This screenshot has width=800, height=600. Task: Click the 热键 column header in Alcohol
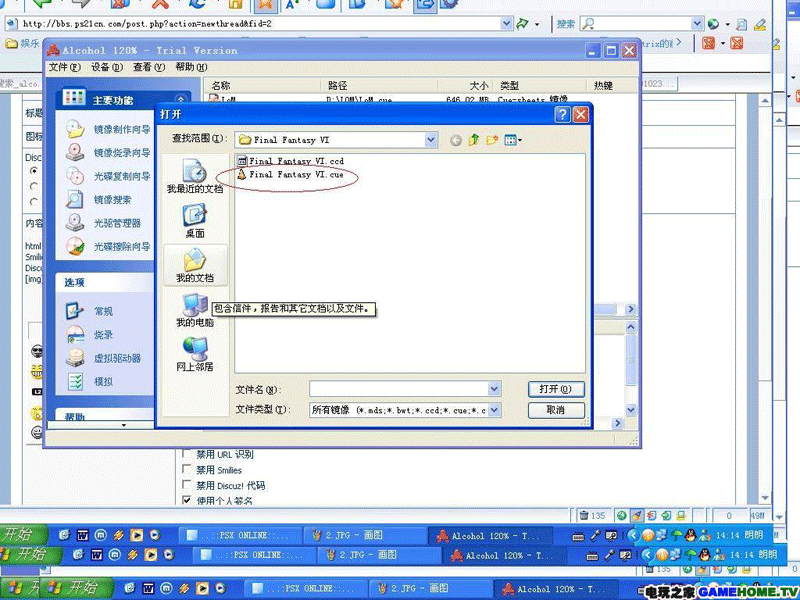pos(612,85)
